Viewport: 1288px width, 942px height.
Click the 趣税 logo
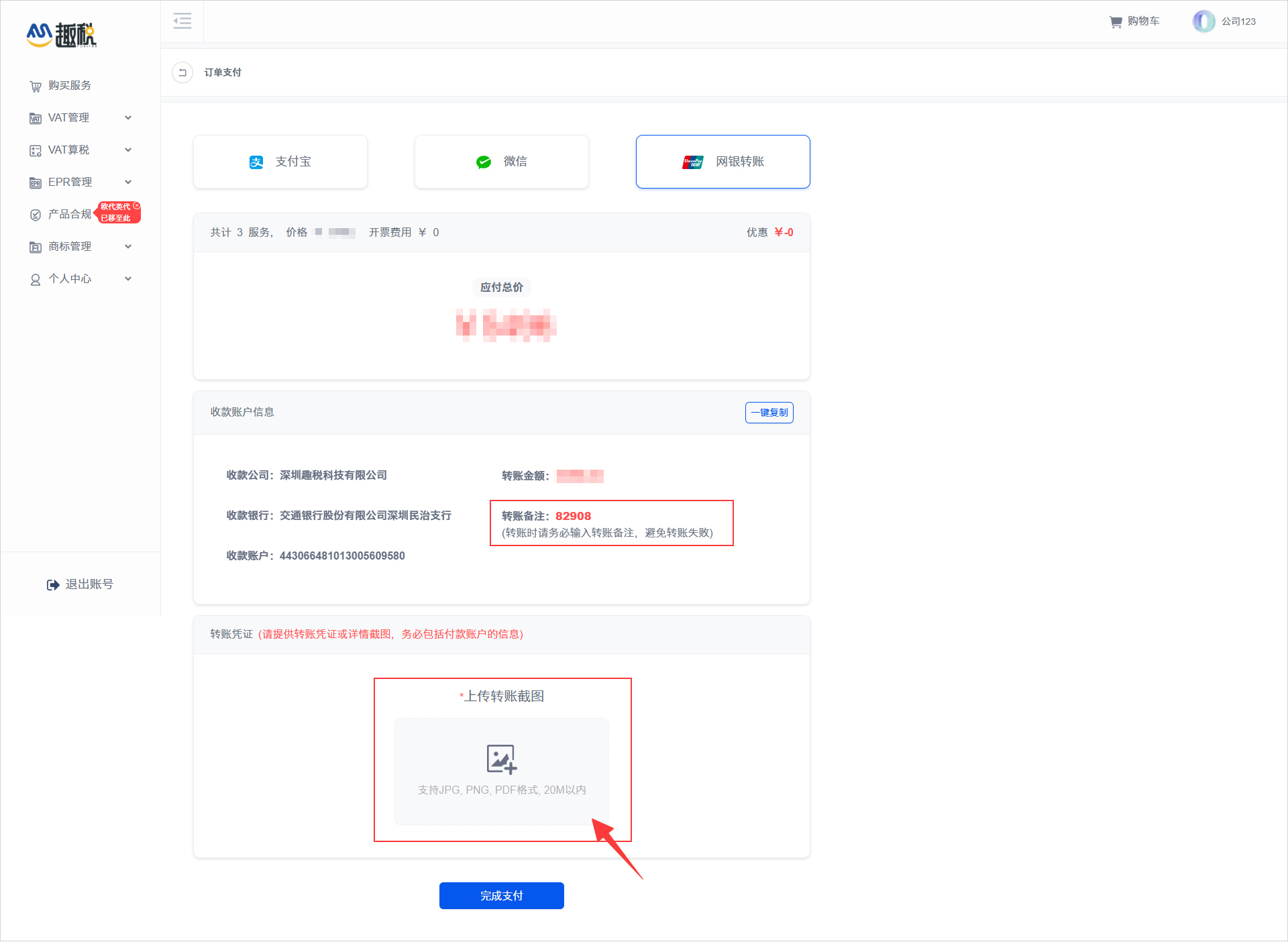(x=62, y=35)
